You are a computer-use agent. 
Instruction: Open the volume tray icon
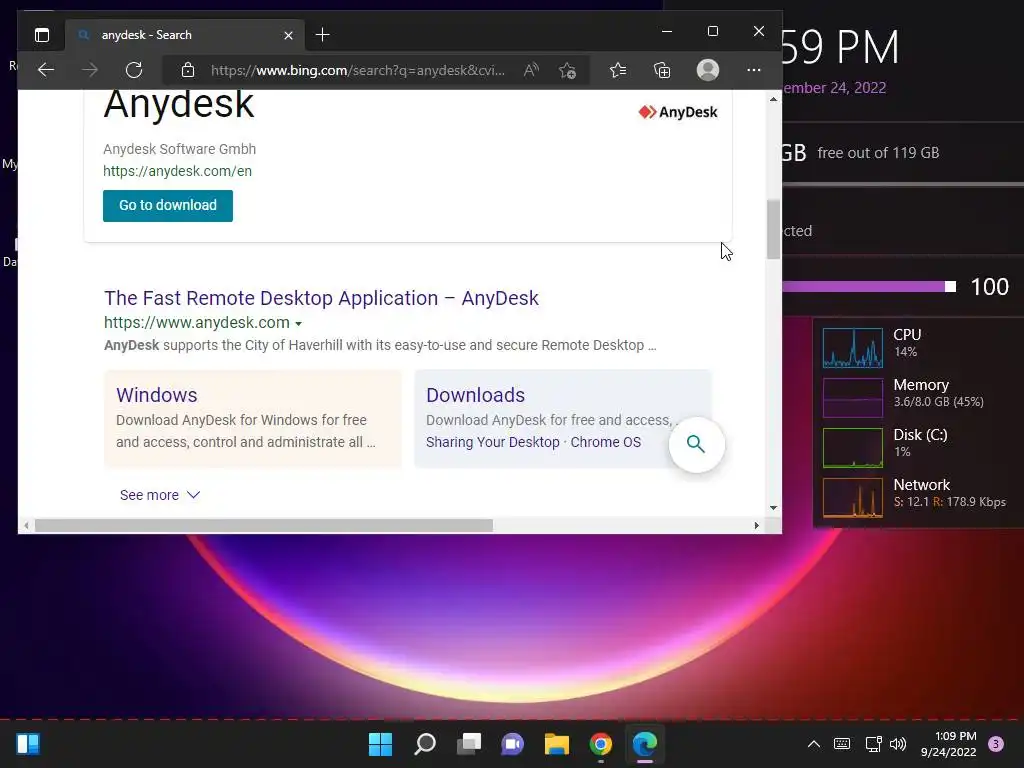(898, 744)
